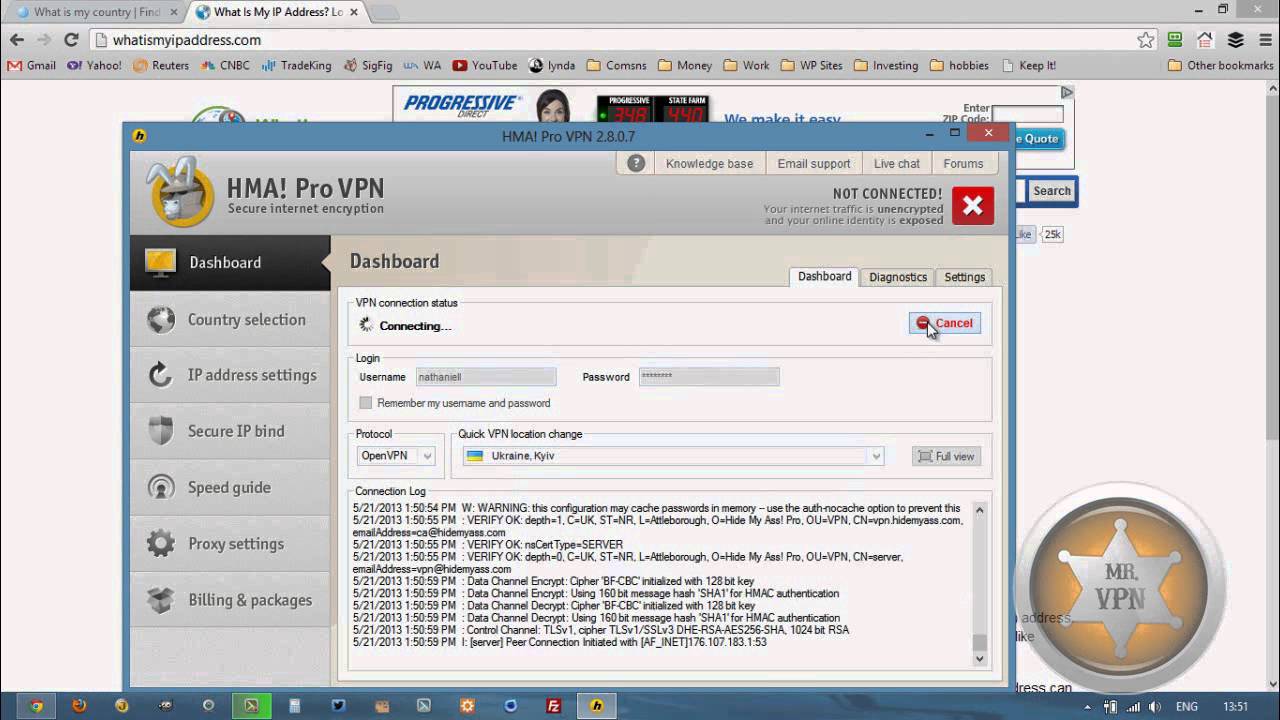Open Speed guide in the sidebar

point(230,488)
